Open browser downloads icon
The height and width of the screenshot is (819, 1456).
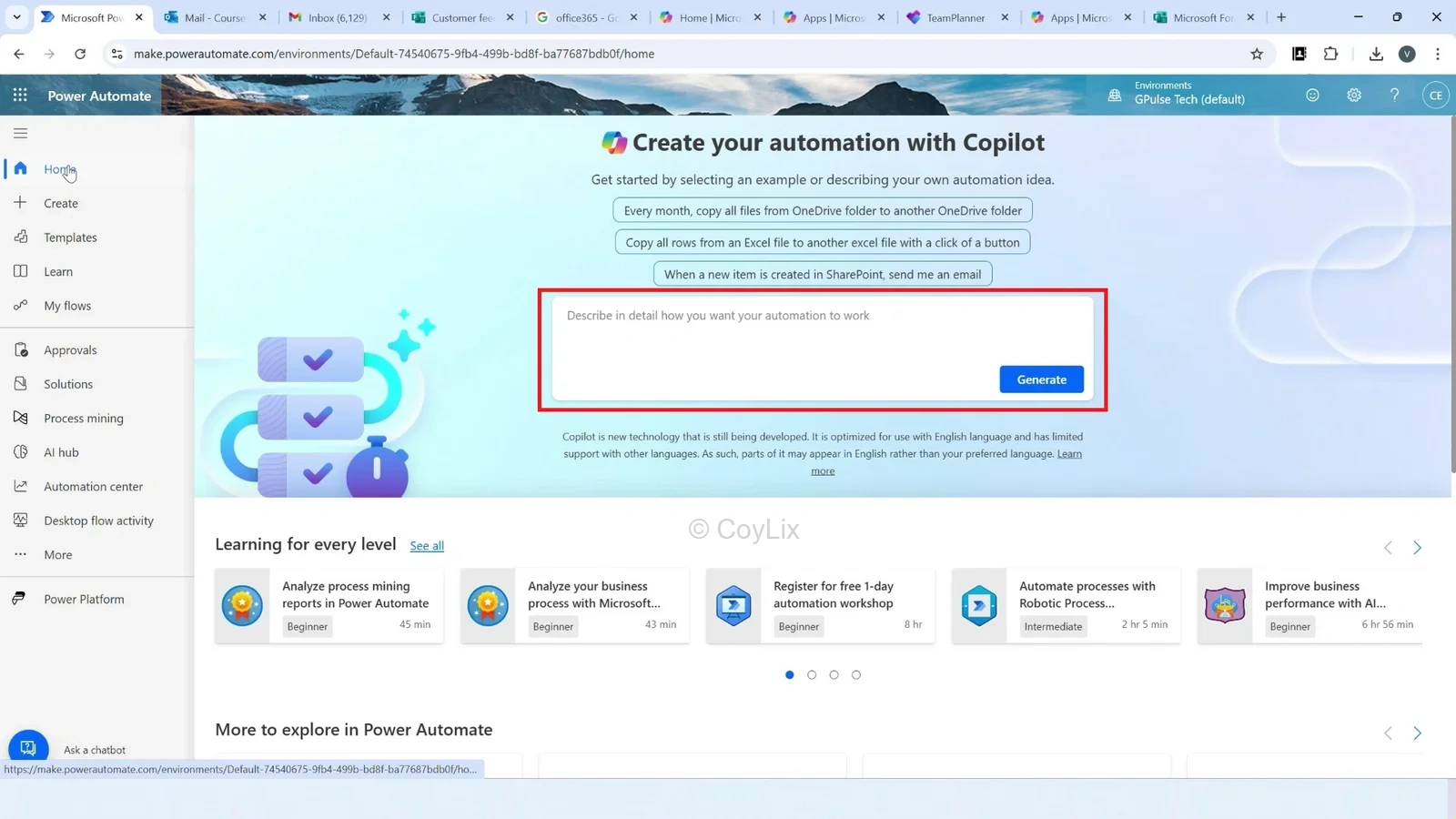click(1376, 54)
